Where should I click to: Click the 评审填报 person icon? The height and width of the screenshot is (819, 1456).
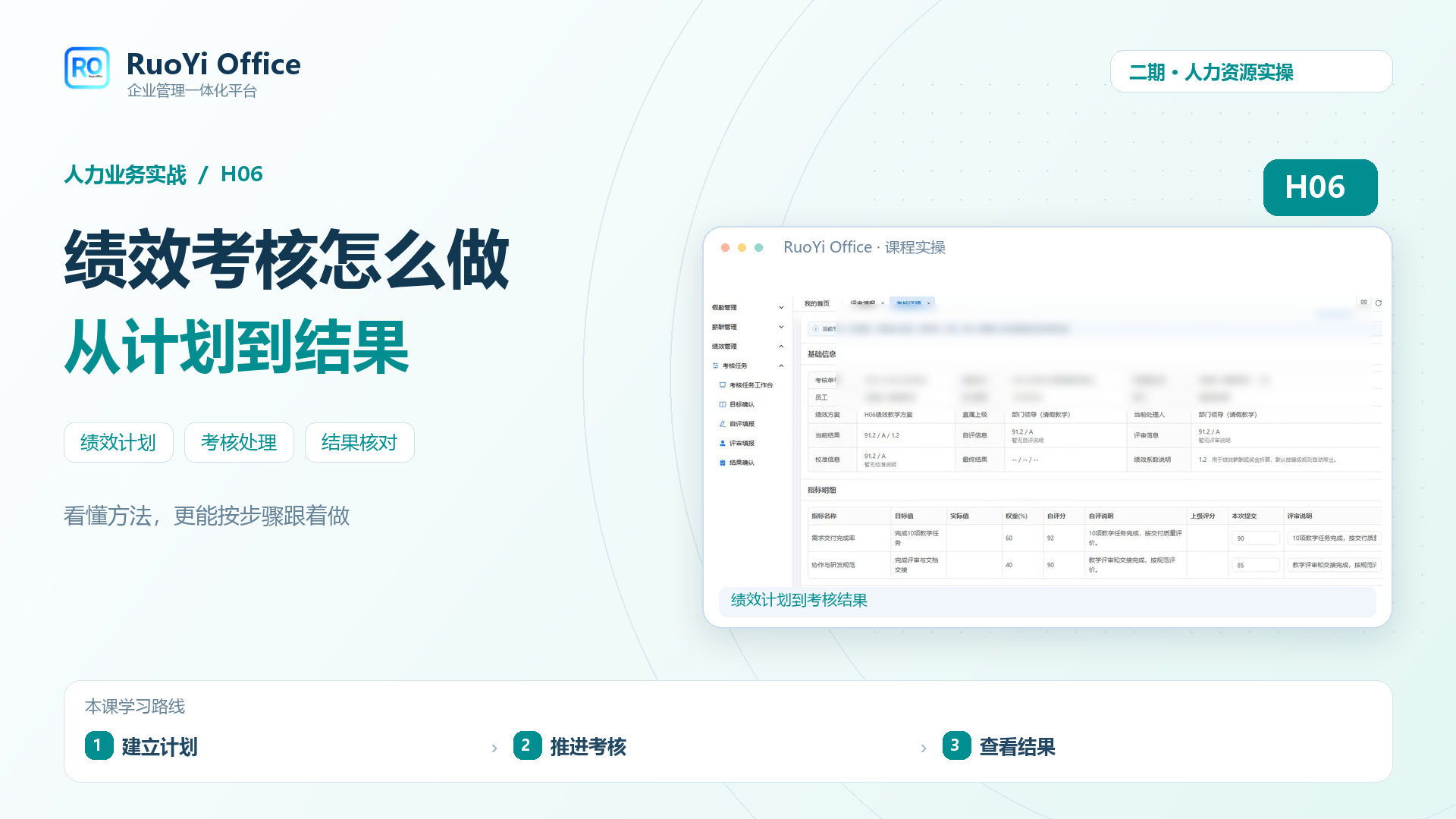coord(723,443)
